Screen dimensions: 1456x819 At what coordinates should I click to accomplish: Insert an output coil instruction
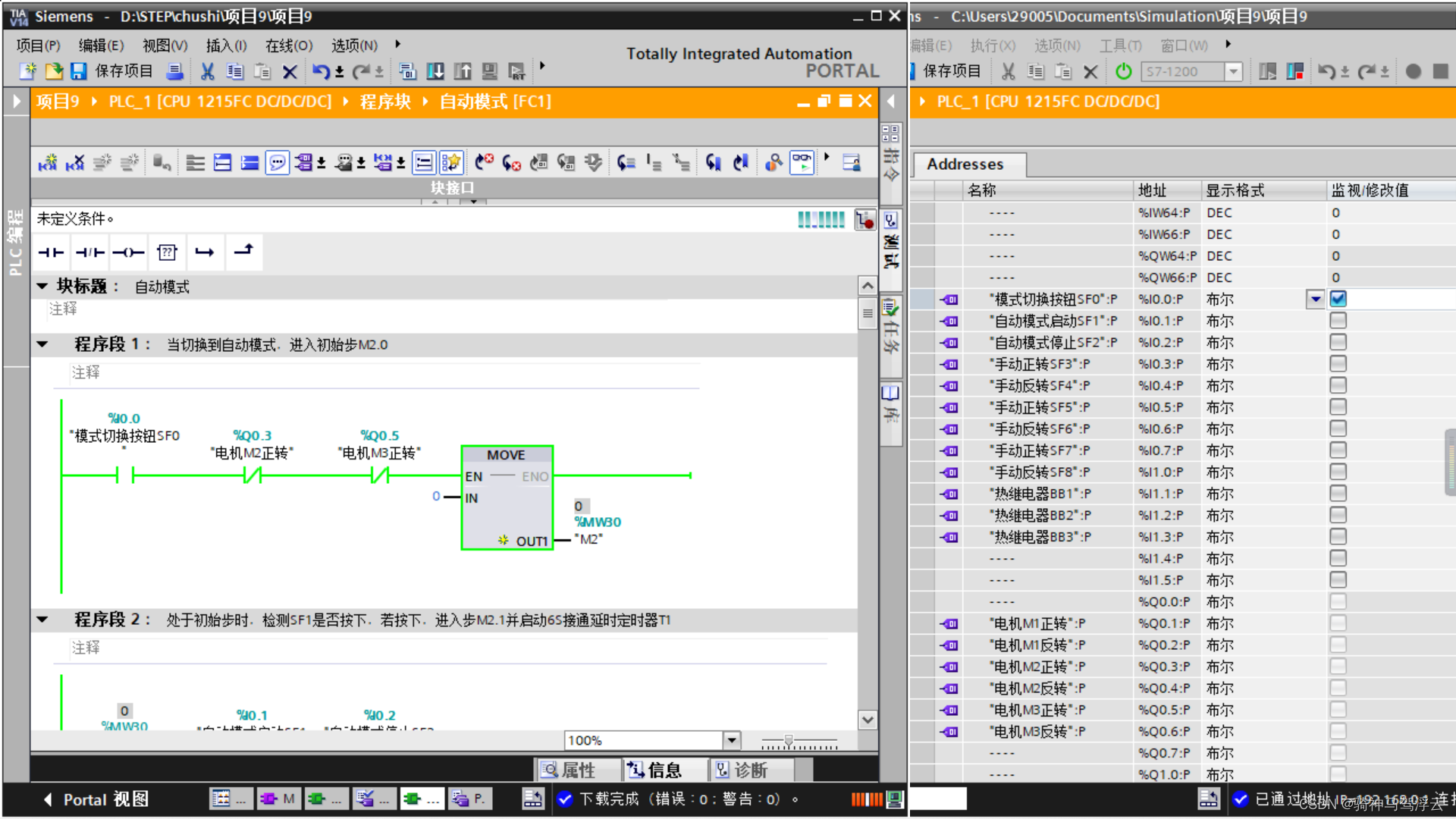pyautogui.click(x=128, y=253)
